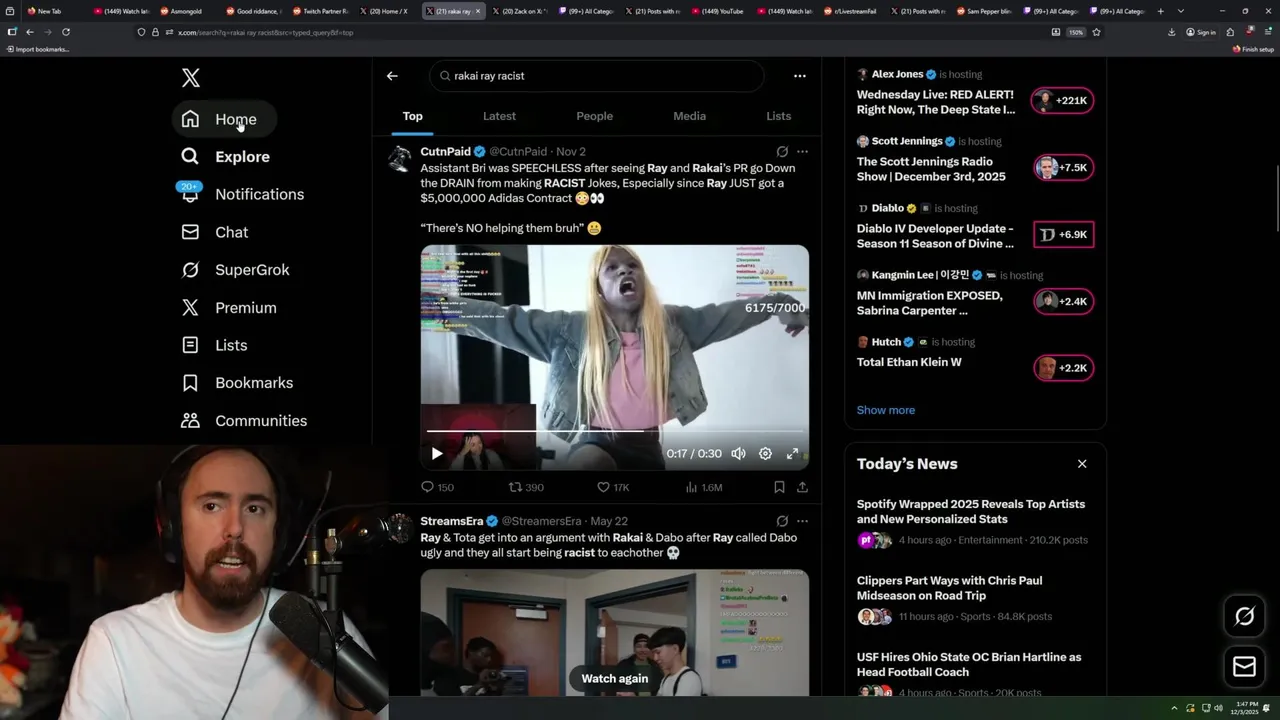Click Finish setup in bookmarks bar
The height and width of the screenshot is (720, 1280).
pyautogui.click(x=1253, y=49)
